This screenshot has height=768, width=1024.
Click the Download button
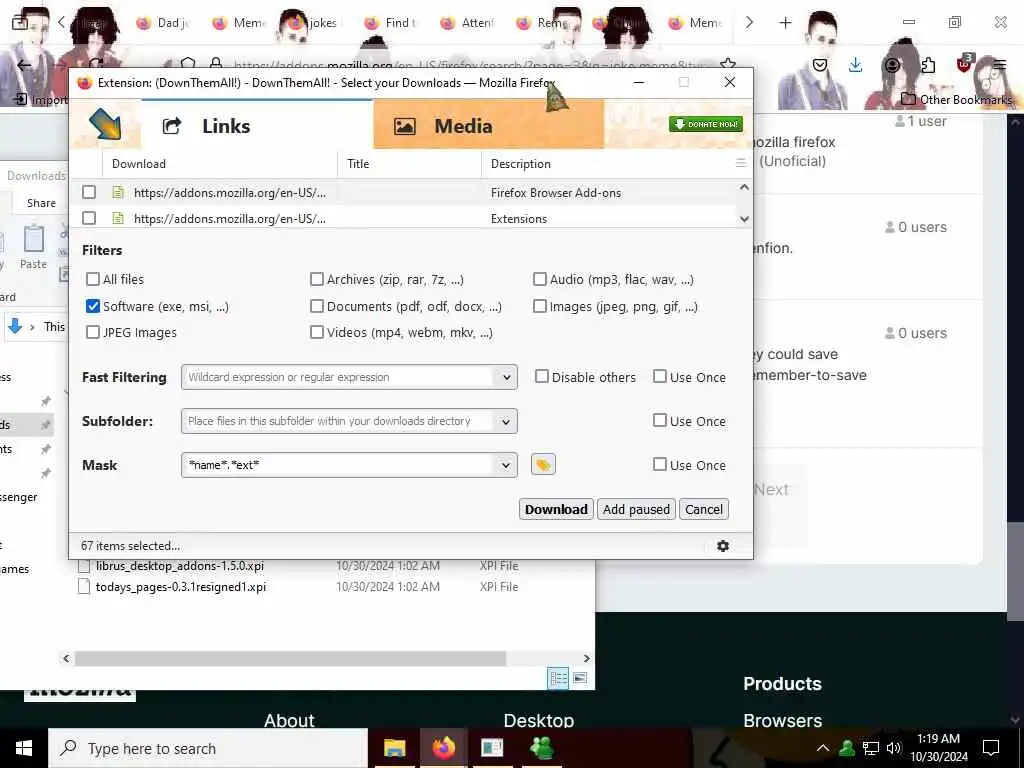pos(556,509)
